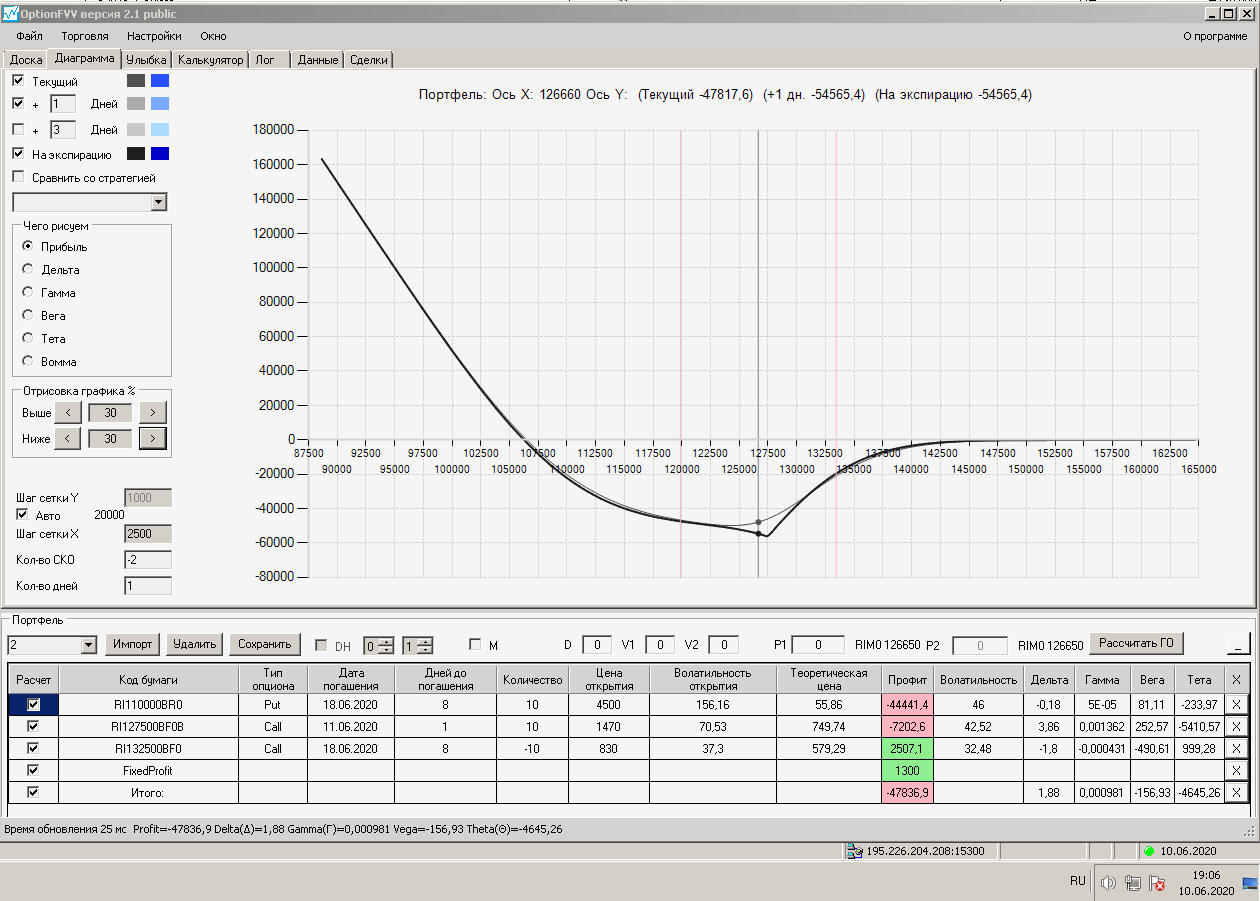Switch to the Сделки tab
The width and height of the screenshot is (1260, 901).
[369, 60]
